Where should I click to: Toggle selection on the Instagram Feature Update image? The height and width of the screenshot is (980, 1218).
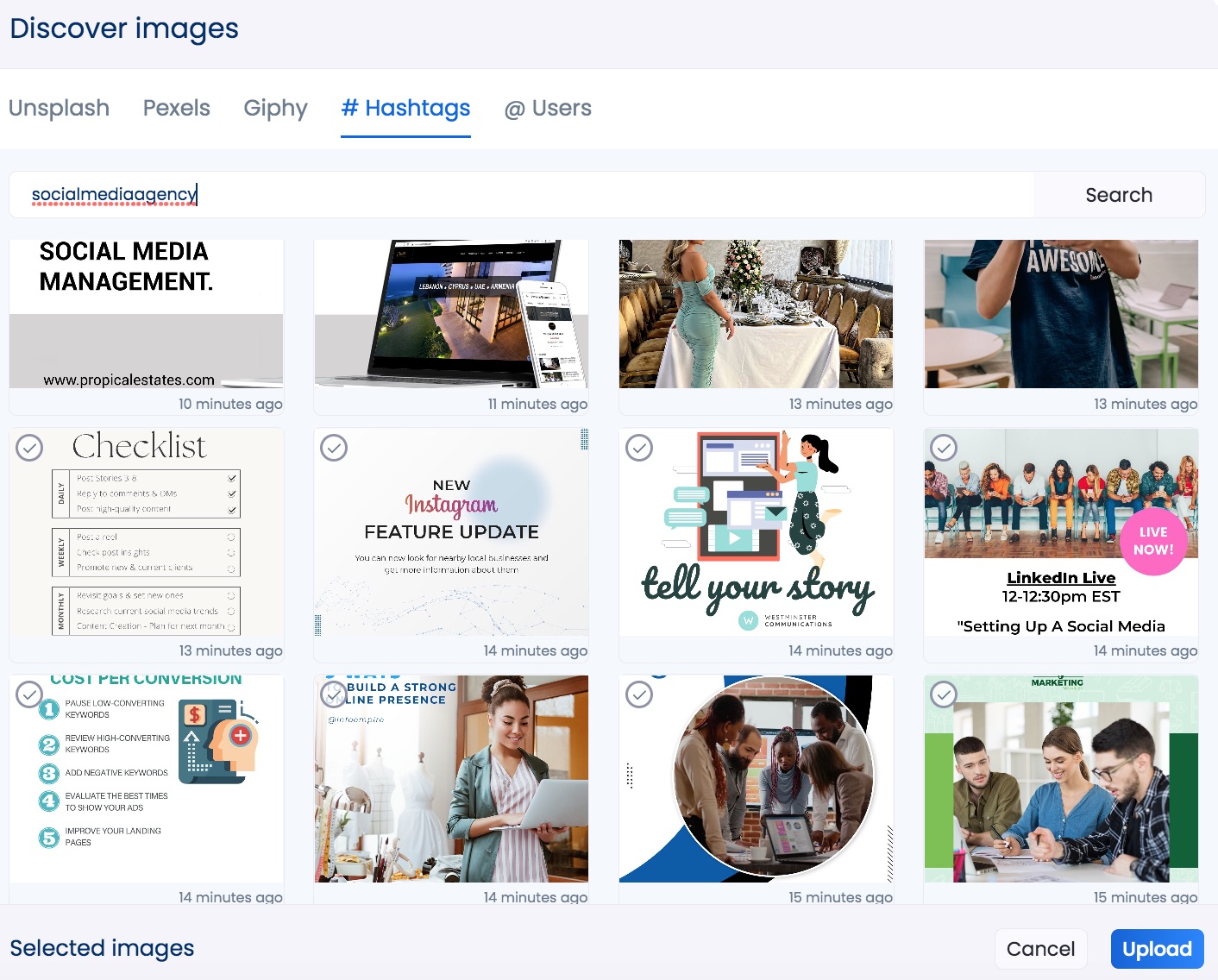(x=334, y=449)
